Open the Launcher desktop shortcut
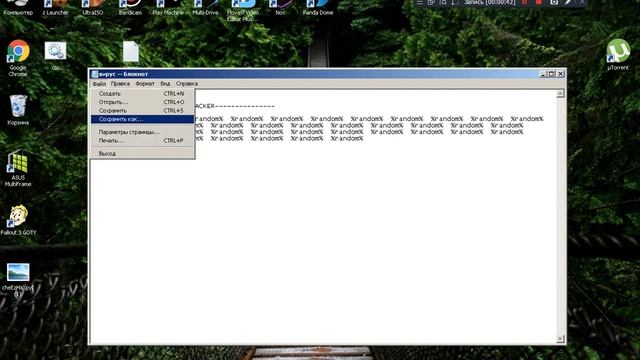This screenshot has height=360, width=640. [x=56, y=8]
